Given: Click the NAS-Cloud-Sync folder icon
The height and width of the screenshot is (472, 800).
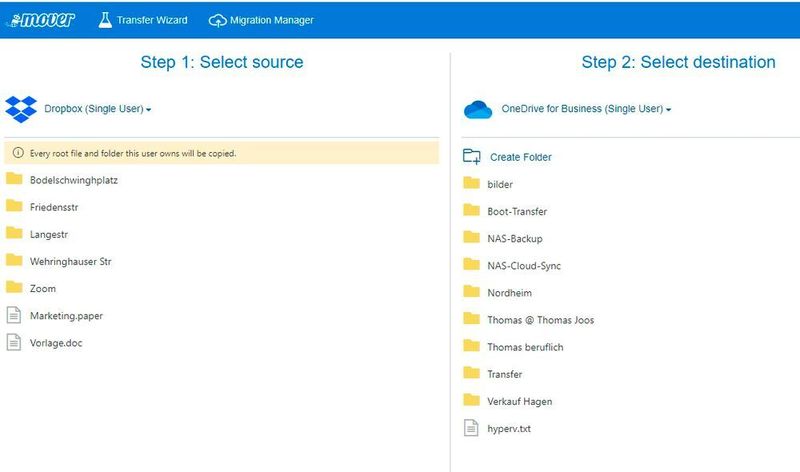Looking at the screenshot, I should 471,264.
